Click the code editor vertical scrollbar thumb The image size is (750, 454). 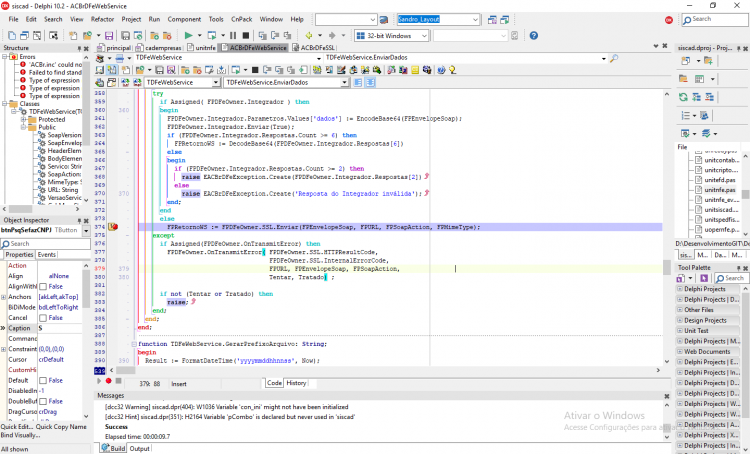click(667, 267)
